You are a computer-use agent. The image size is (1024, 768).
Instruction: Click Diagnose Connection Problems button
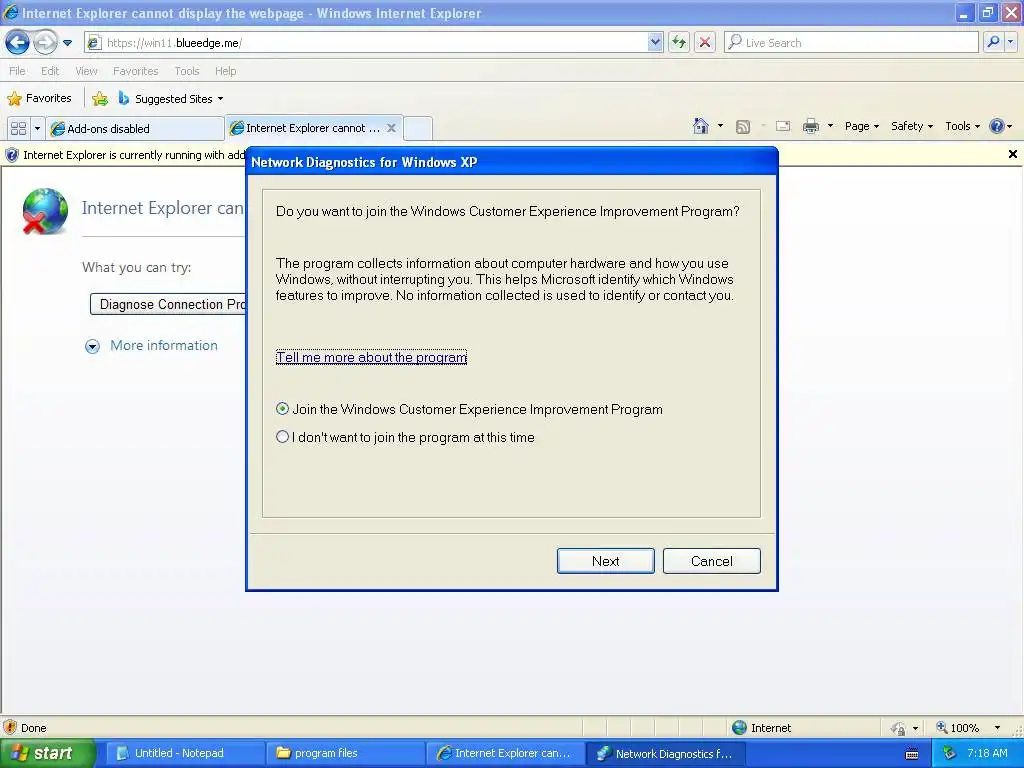click(x=168, y=304)
